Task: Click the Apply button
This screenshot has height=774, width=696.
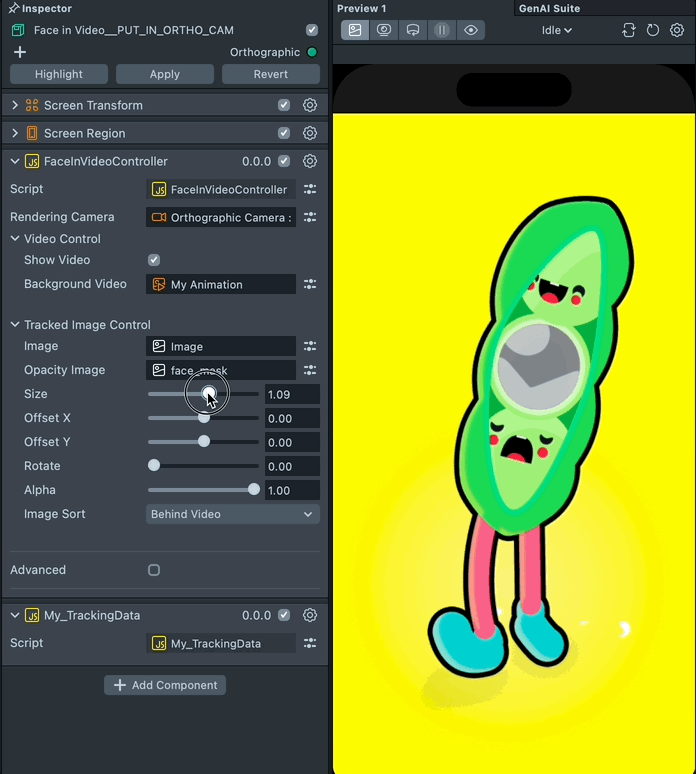Action: tap(165, 74)
